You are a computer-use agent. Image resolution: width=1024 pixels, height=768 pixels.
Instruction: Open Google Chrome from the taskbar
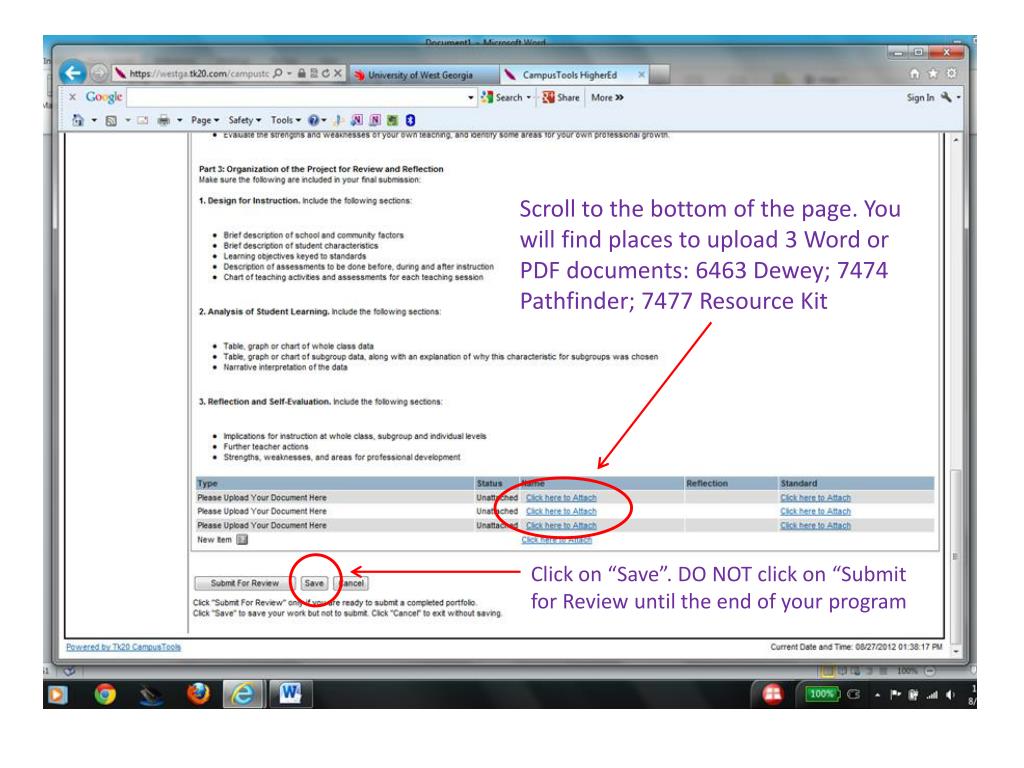pyautogui.click(x=104, y=694)
